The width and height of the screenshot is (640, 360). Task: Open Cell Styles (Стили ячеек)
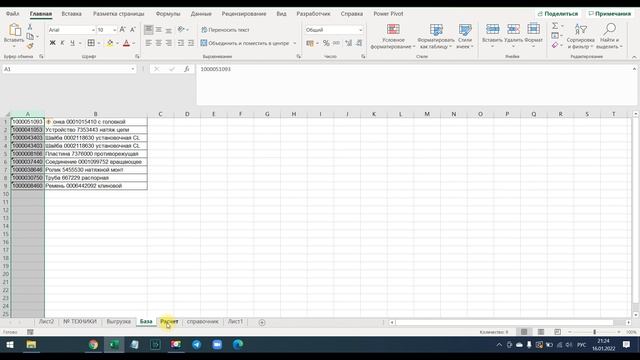[x=465, y=36]
